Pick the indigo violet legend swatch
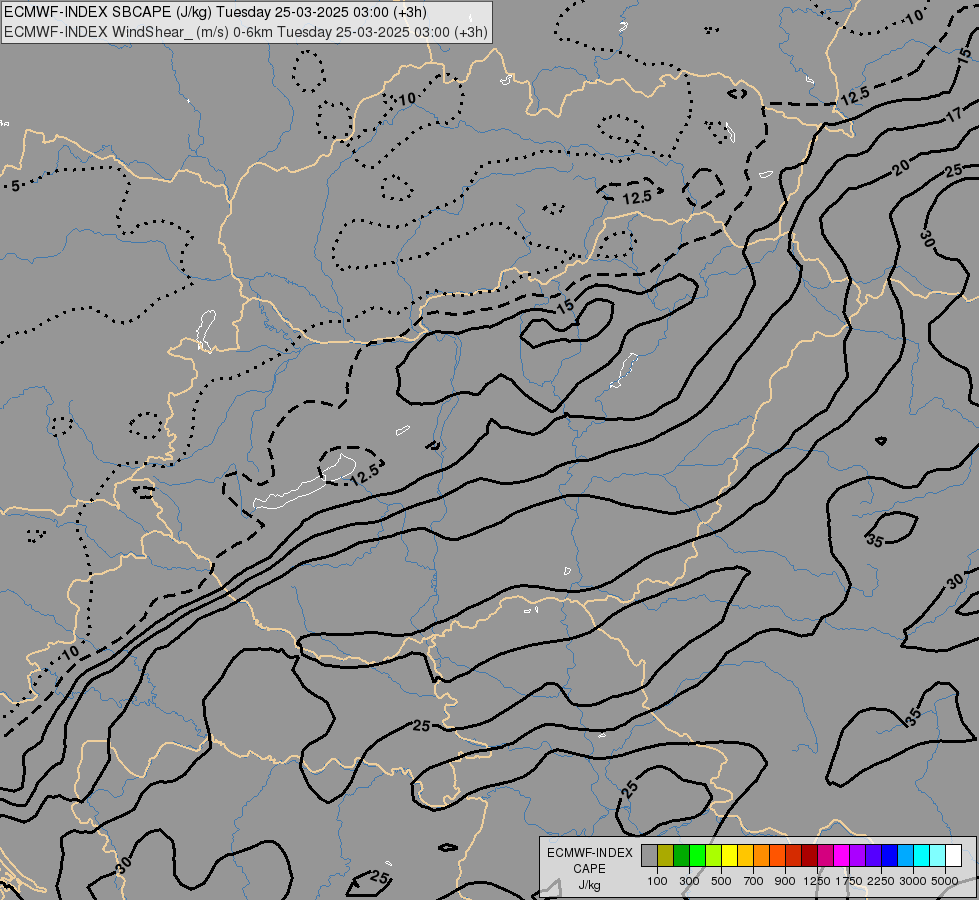This screenshot has width=979, height=900. point(873,856)
